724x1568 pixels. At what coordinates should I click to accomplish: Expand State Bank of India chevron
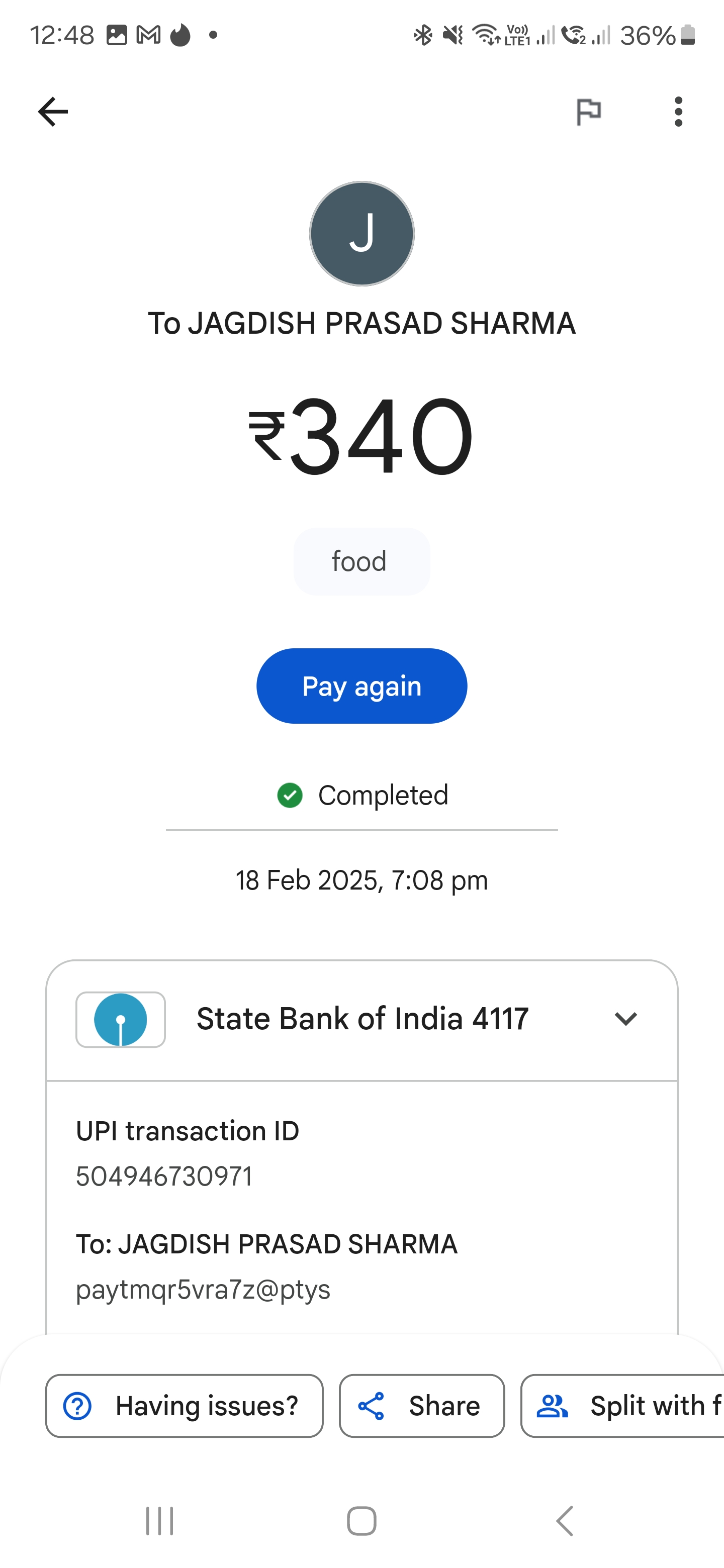pyautogui.click(x=625, y=1019)
